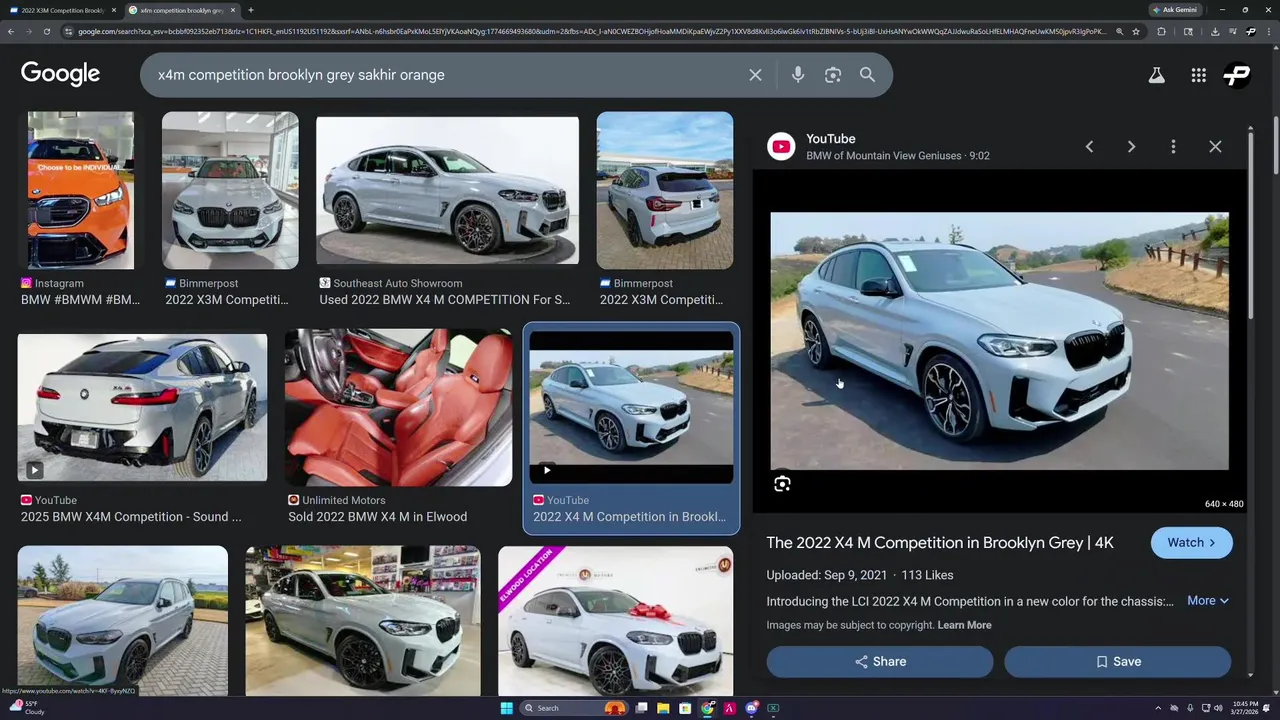Open the Chrome downloads icon
1280x720 pixels.
1214,31
